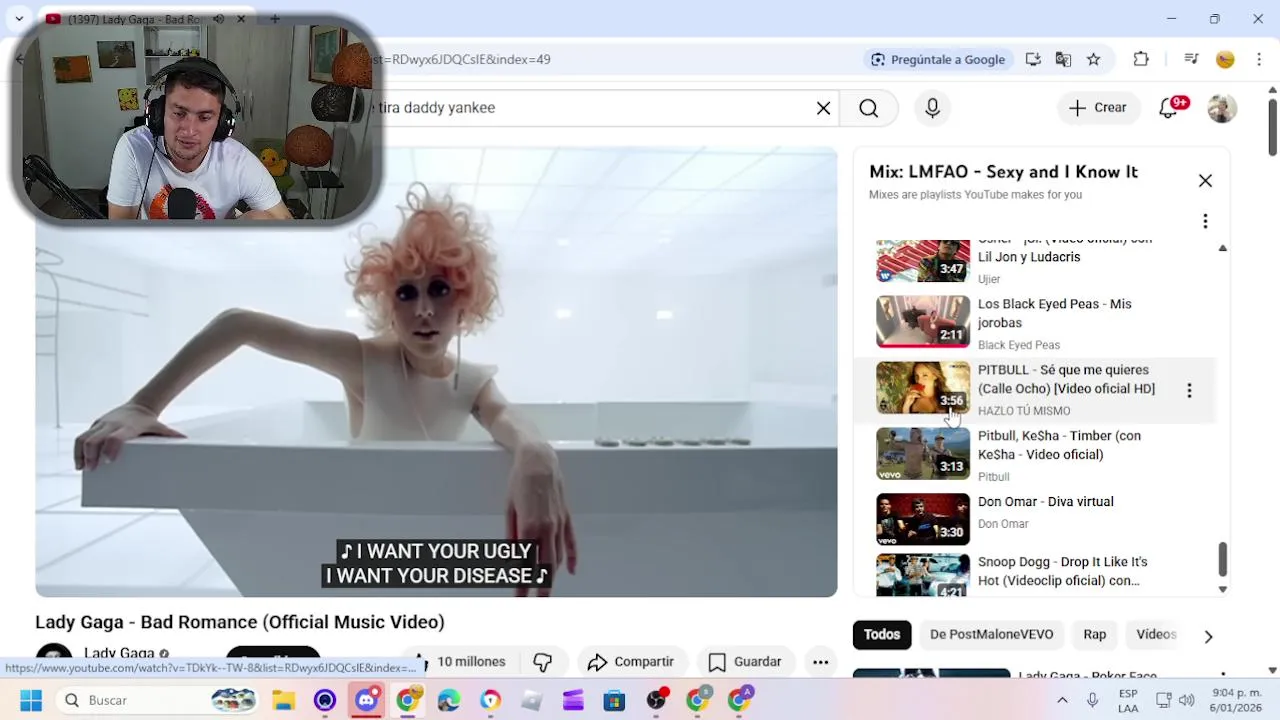
Task: Open Chrome extensions puzzle icon
Action: click(1141, 59)
